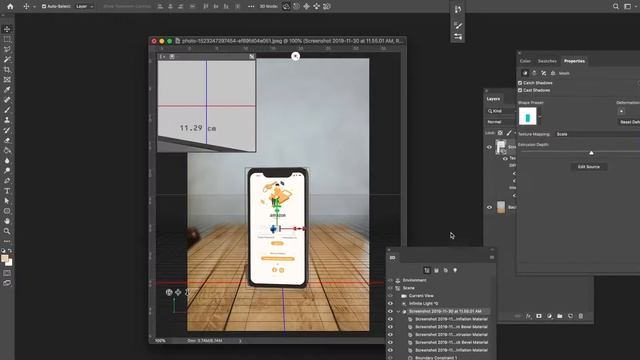Click the 3D Pan mode icon

pos(306,7)
